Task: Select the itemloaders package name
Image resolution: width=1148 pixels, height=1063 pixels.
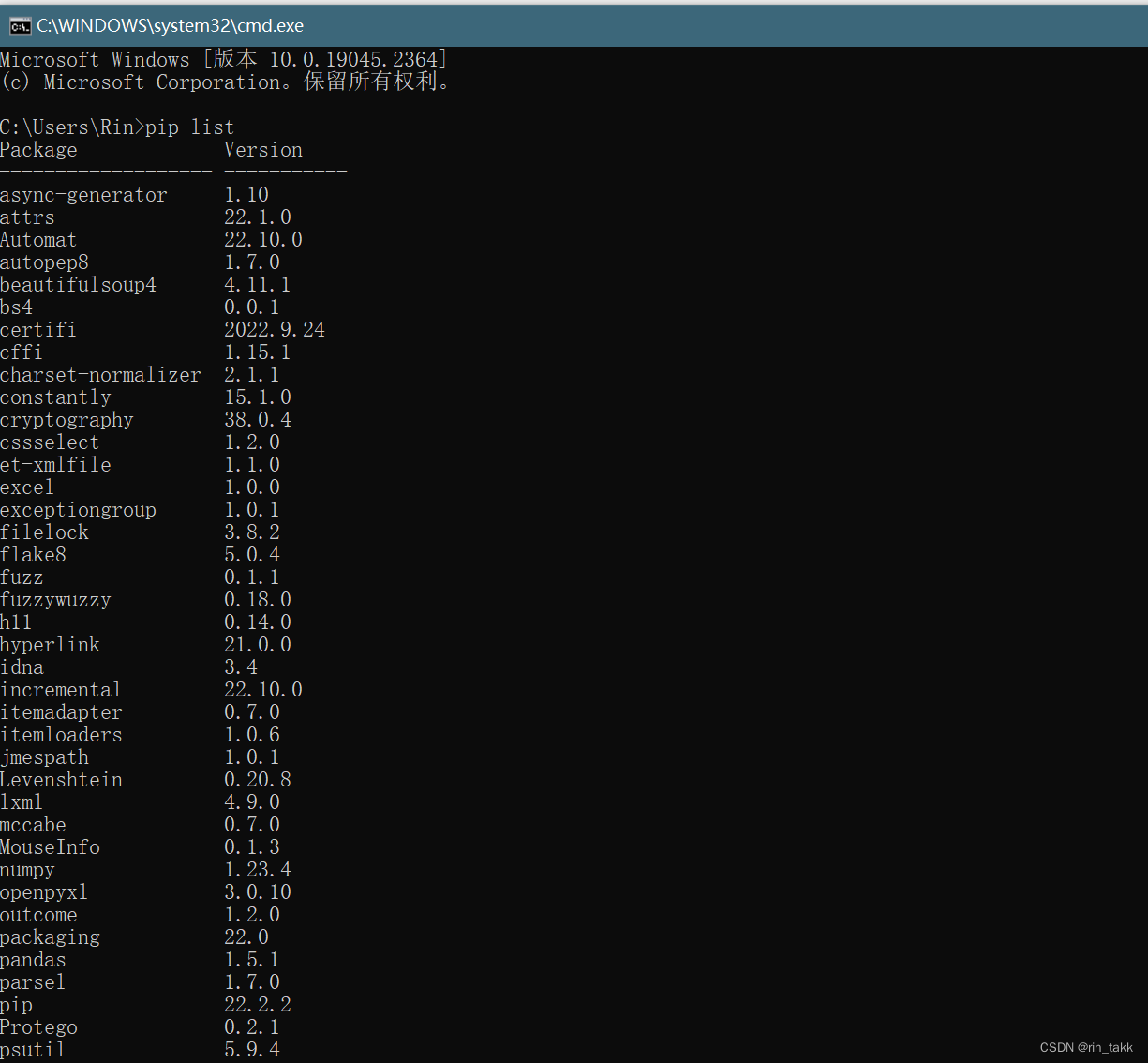Action: (x=61, y=735)
